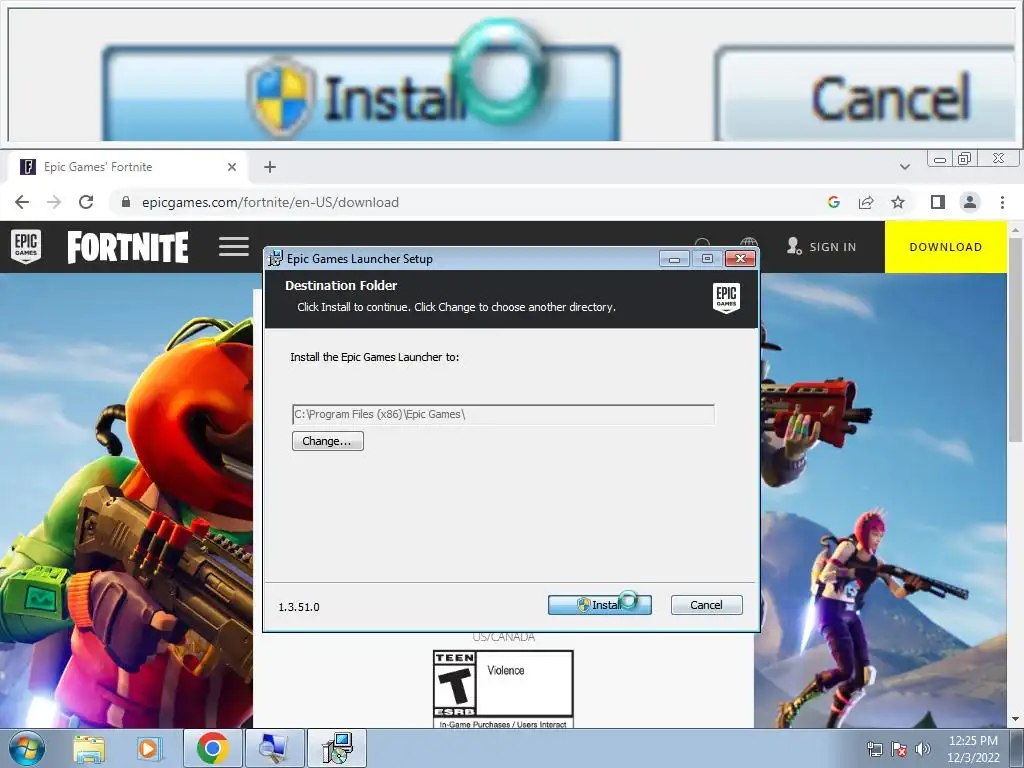The width and height of the screenshot is (1024, 768).
Task: Open Chrome profile avatar
Action: tap(970, 202)
